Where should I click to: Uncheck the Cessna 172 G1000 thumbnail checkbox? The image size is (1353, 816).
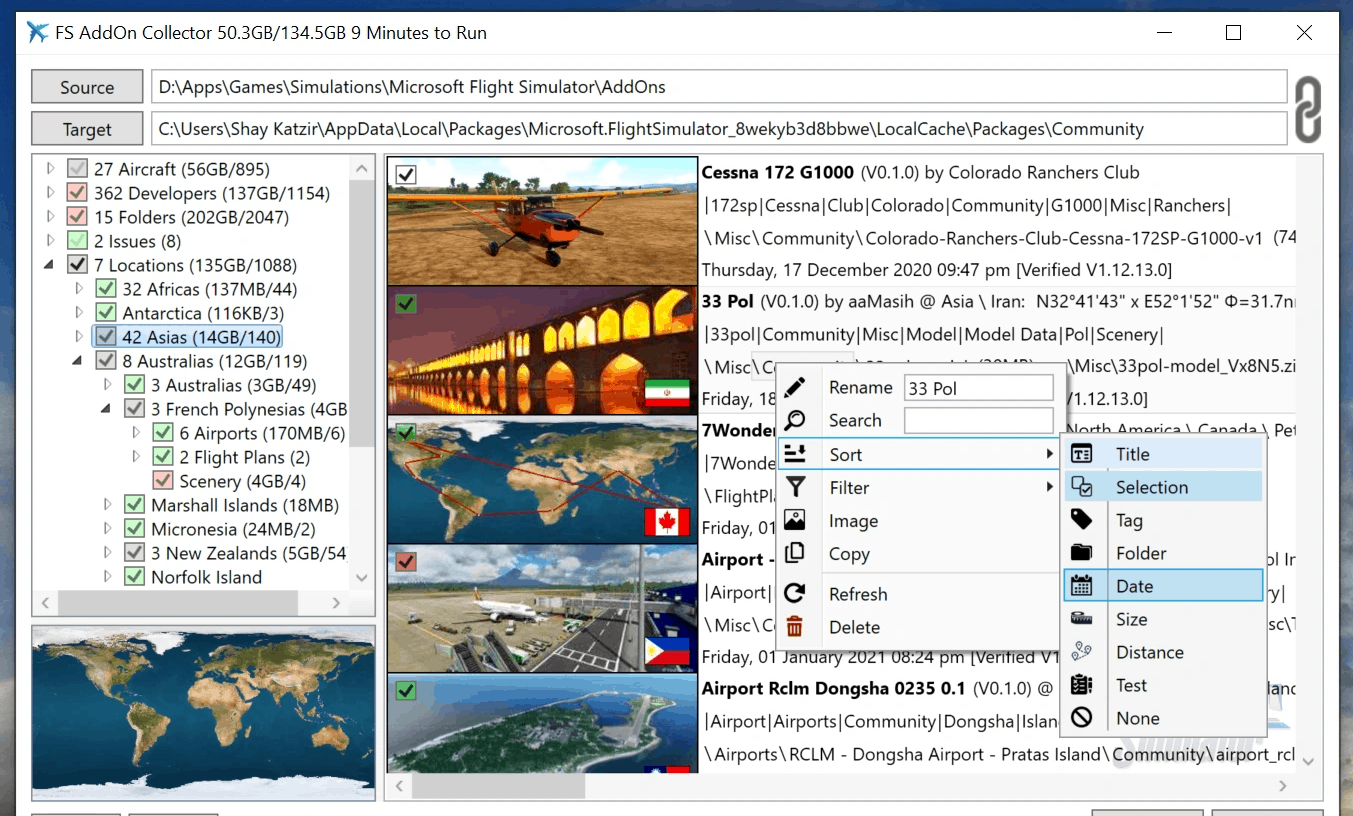pos(406,175)
